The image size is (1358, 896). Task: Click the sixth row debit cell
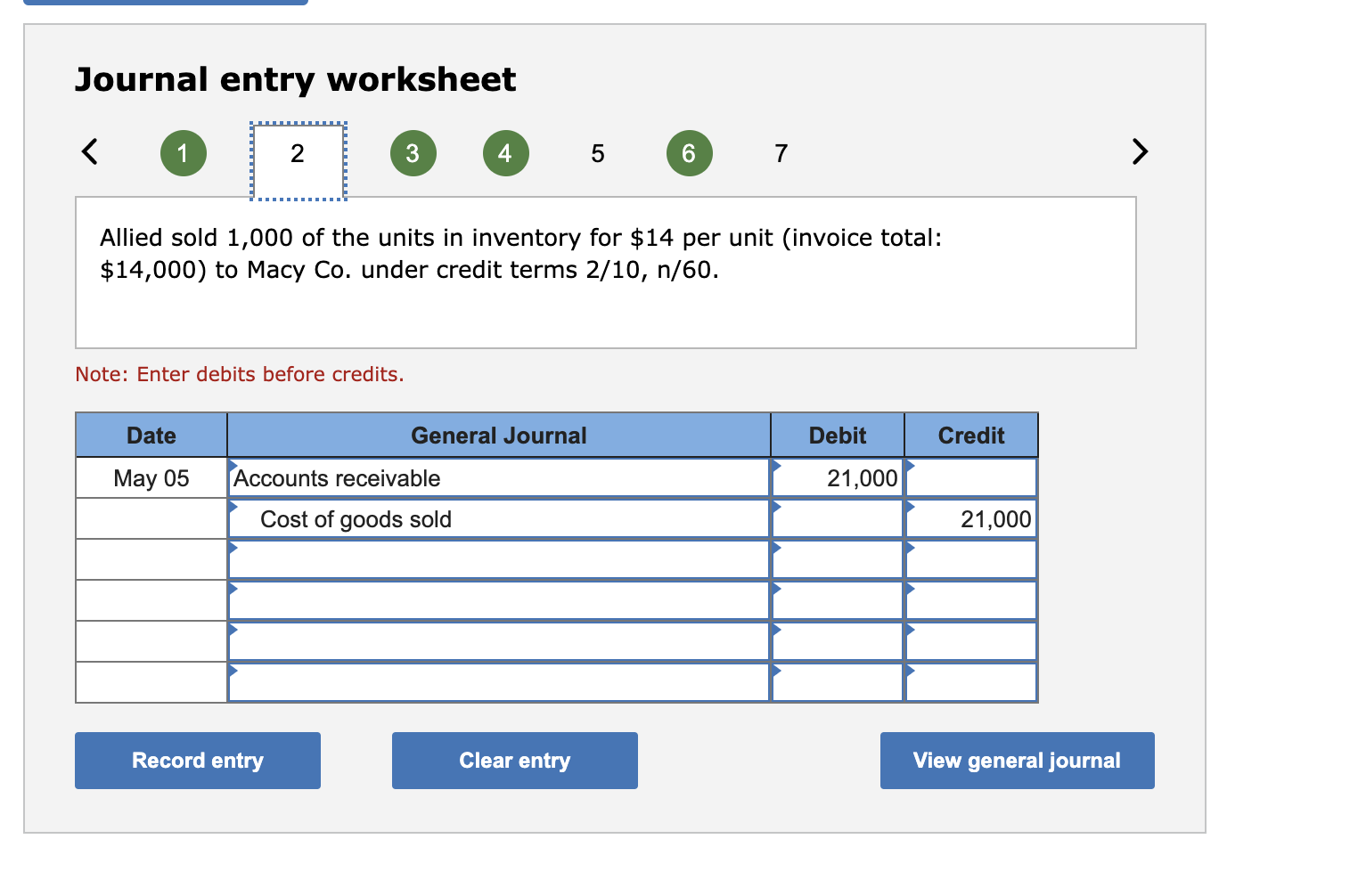pos(838,682)
